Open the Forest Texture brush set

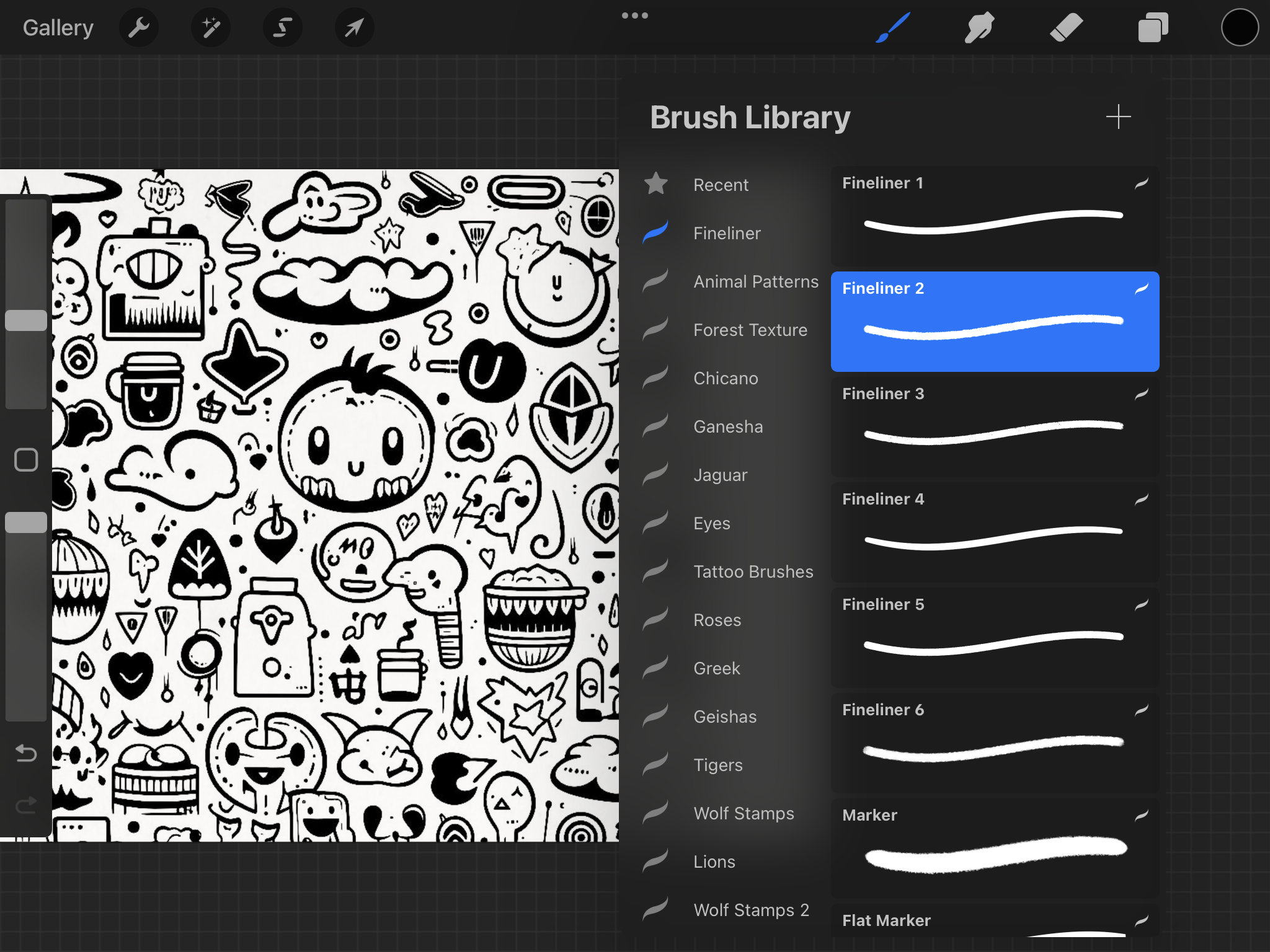point(750,330)
